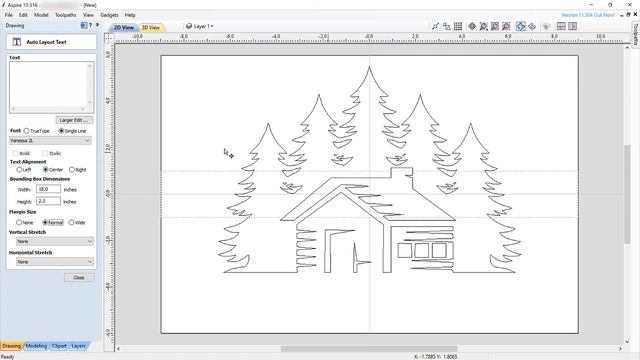Click the Layer 1 layer icon
The height and width of the screenshot is (360, 640).
(189, 26)
